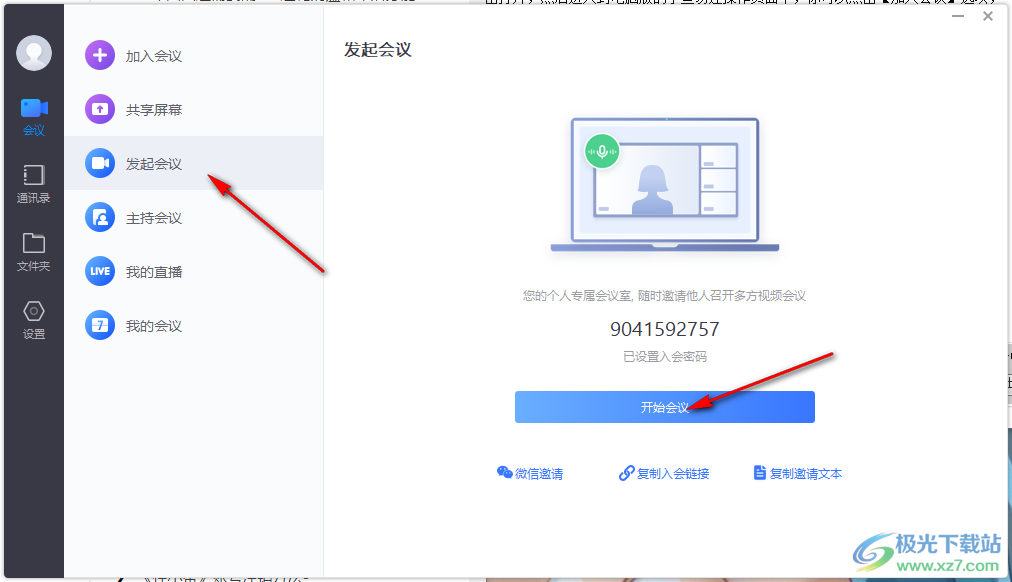1012x582 pixels.
Task: Click 复制入会链接 copy link
Action: tap(664, 474)
